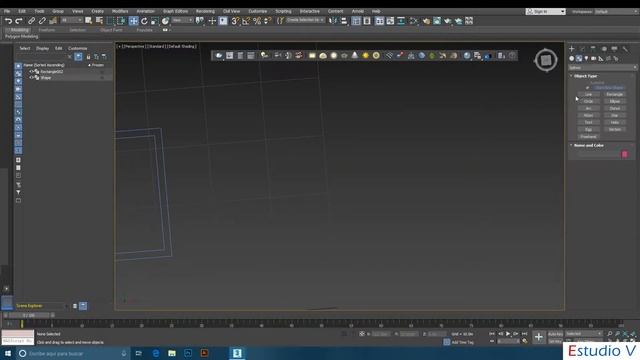Activate the Unlink Selection tool
This screenshot has width=640, height=360.
(x=42, y=21)
